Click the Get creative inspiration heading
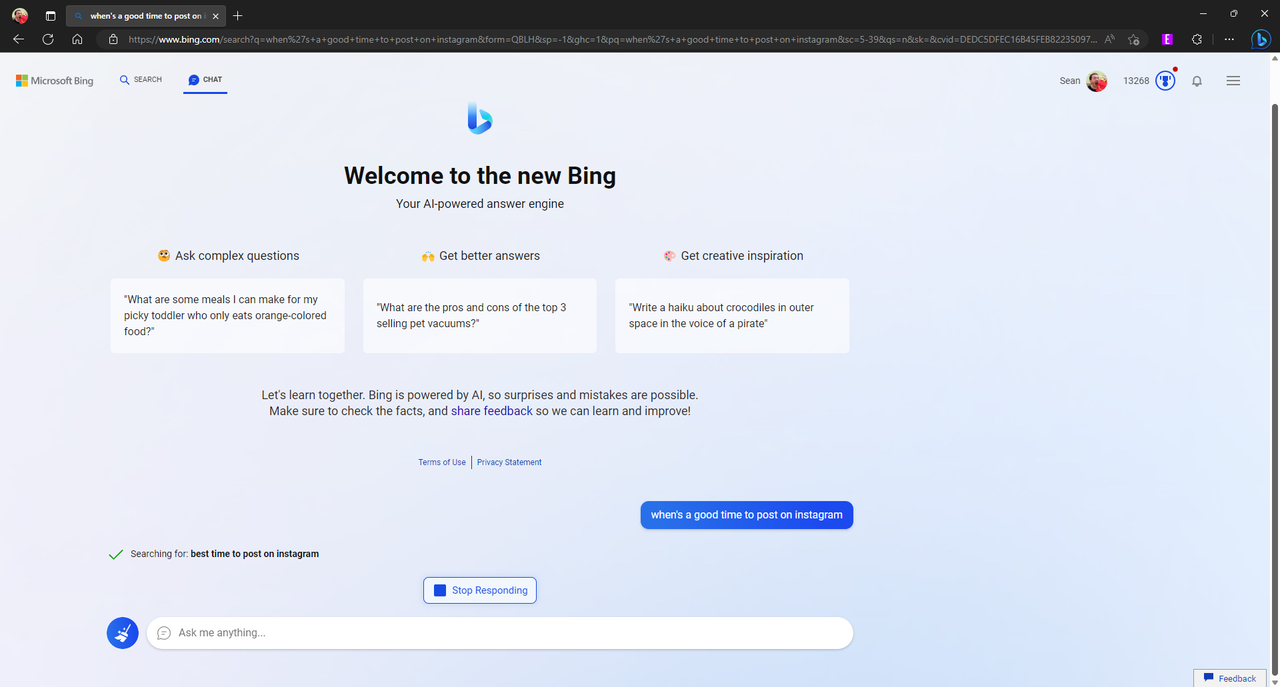 (733, 256)
